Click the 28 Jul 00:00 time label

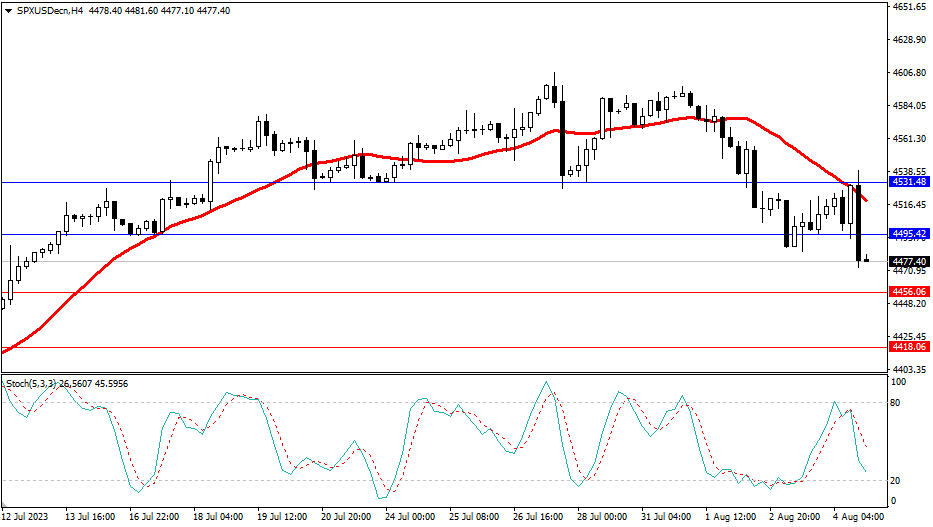602,517
